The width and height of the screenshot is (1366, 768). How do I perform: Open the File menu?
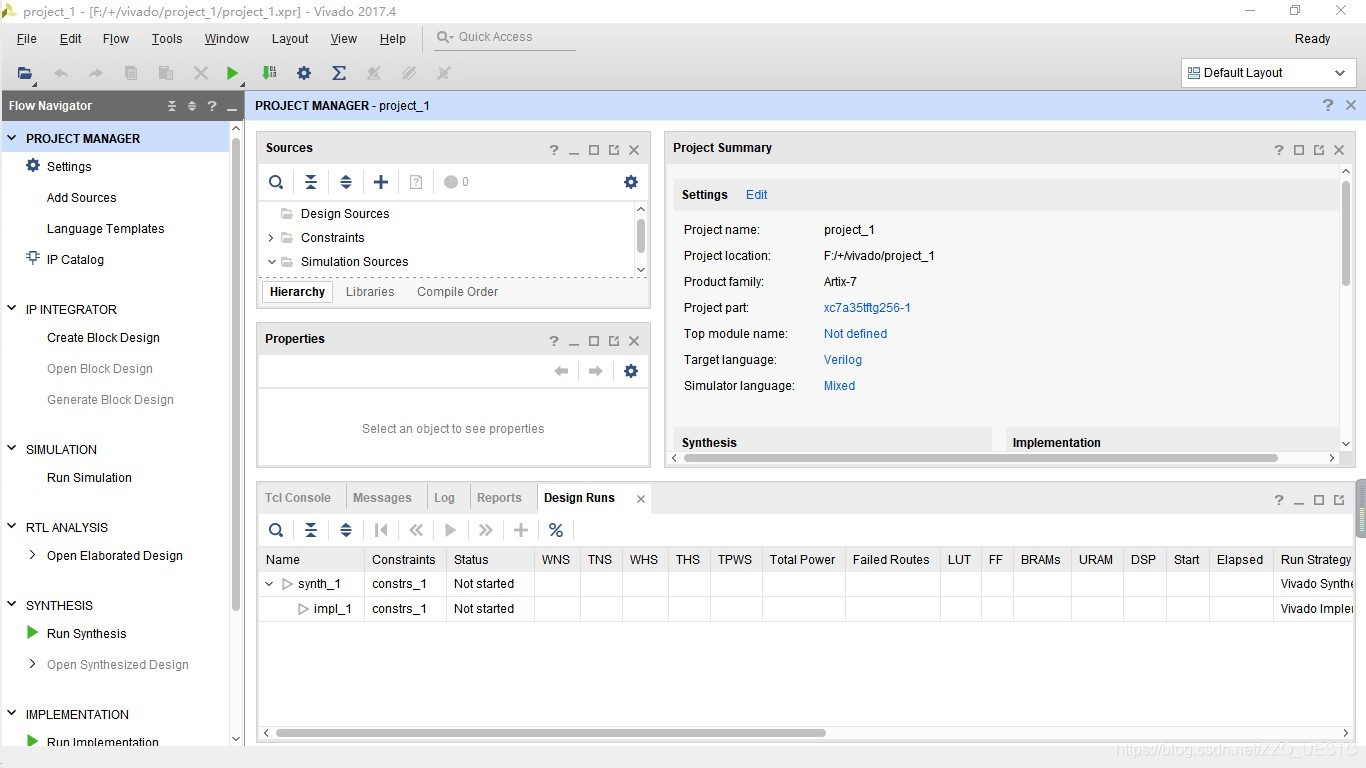pos(27,39)
